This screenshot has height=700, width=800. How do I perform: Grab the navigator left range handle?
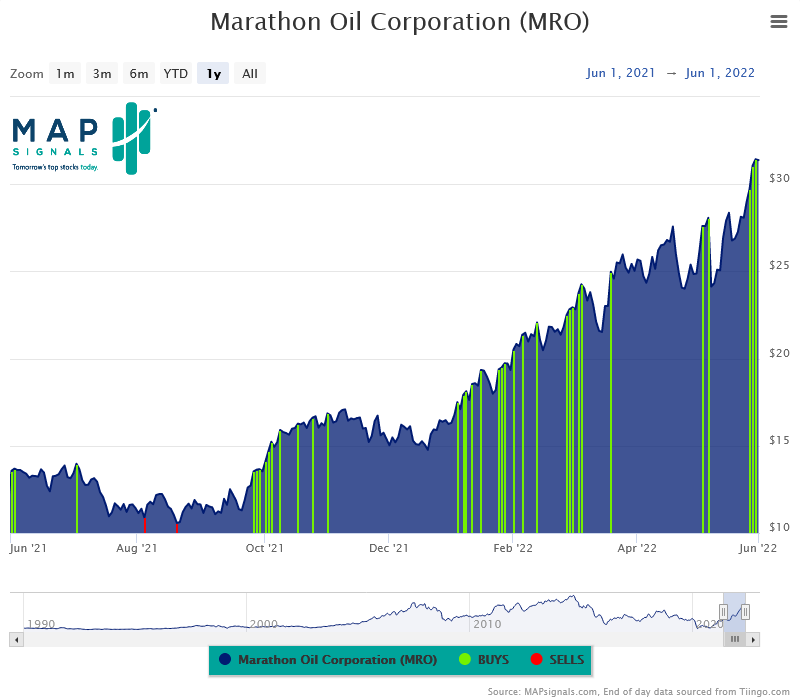723,611
